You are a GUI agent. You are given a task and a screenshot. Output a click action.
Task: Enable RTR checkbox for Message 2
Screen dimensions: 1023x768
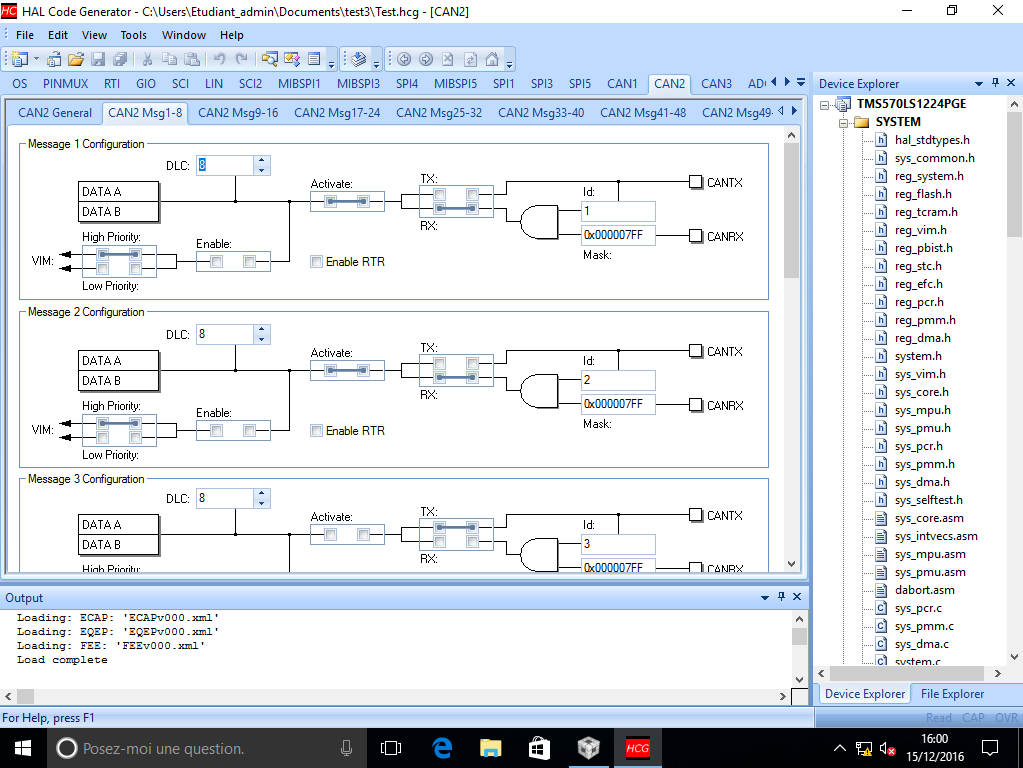316,431
